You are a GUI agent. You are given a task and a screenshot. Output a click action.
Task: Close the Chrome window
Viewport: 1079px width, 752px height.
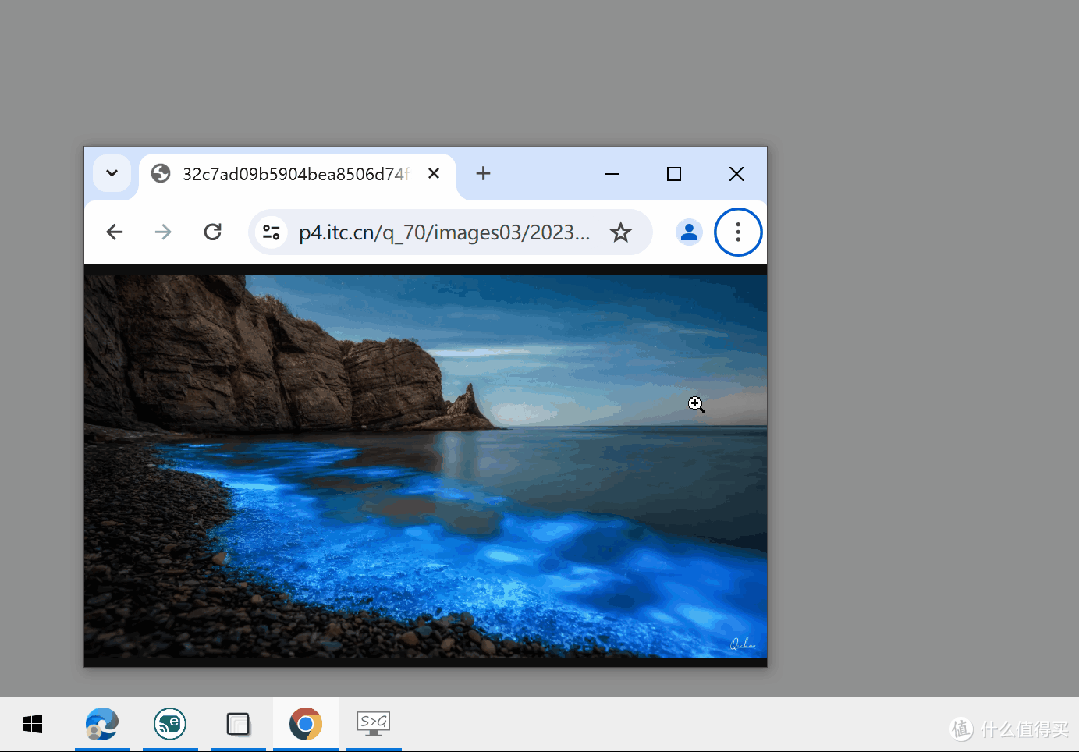[736, 174]
